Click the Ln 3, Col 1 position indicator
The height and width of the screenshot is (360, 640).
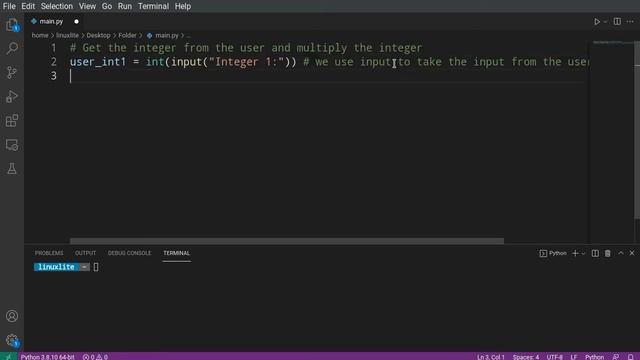(491, 357)
